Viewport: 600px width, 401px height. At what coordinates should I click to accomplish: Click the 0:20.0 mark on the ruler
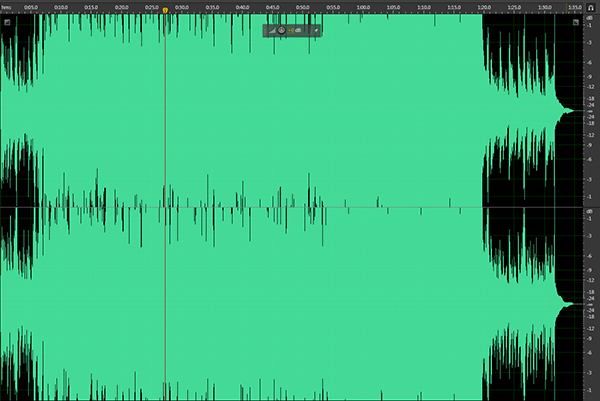point(121,9)
